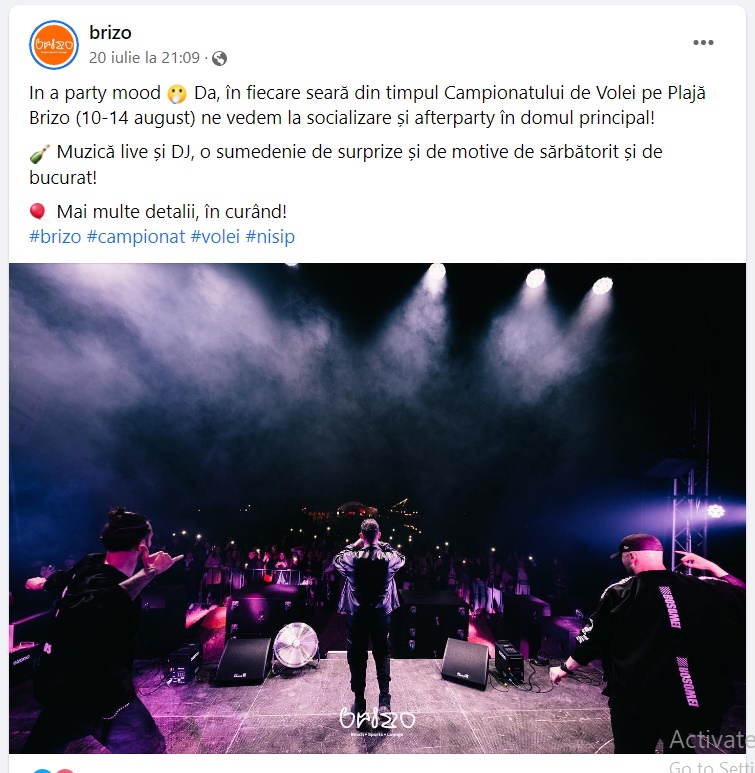Expand the three-dot post options menu

703,42
